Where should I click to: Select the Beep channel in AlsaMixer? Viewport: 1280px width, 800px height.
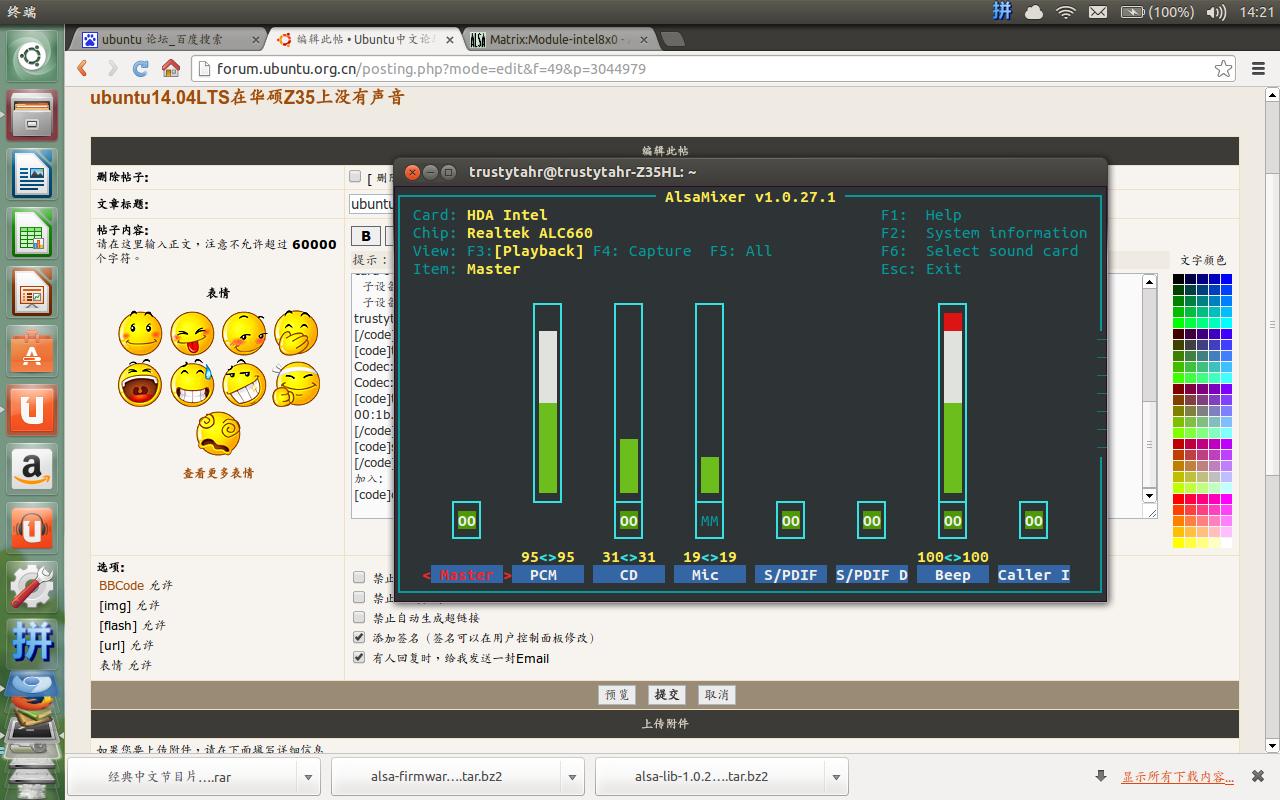(x=952, y=575)
